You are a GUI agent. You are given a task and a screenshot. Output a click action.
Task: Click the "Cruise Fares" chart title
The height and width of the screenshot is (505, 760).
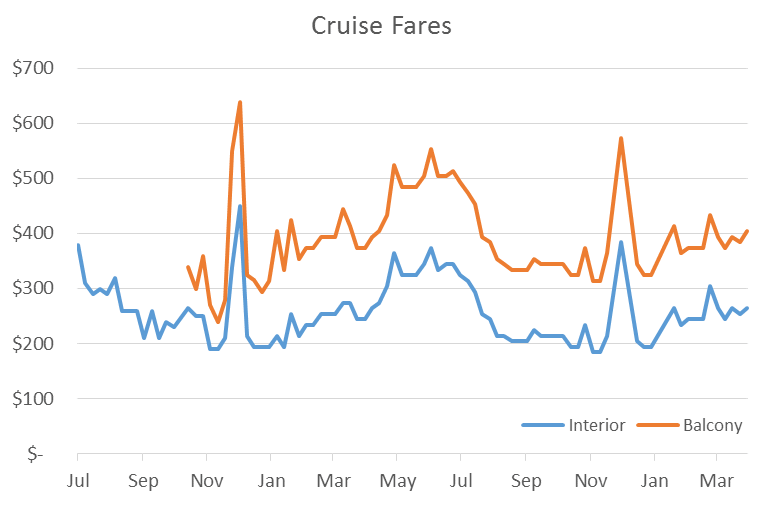pos(380,26)
